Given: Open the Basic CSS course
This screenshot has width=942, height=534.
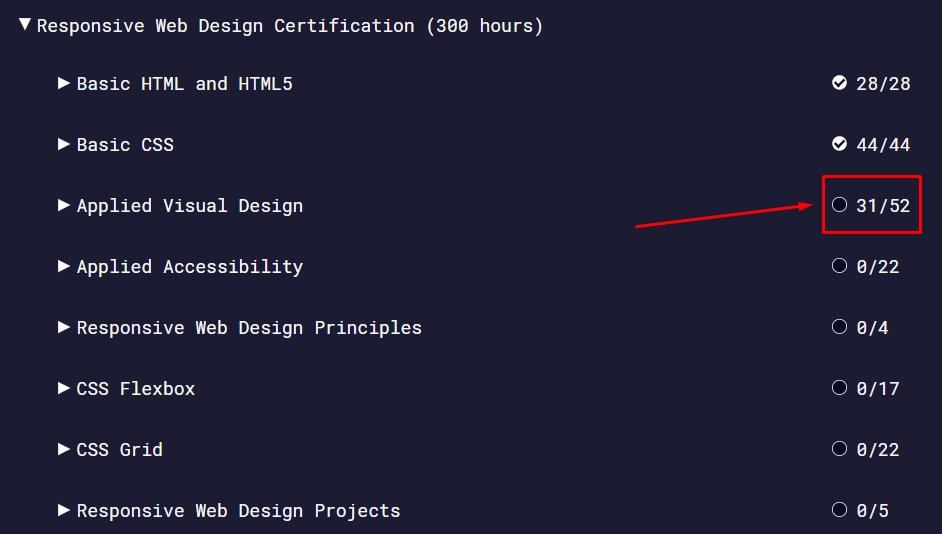Looking at the screenshot, I should click(x=125, y=145).
